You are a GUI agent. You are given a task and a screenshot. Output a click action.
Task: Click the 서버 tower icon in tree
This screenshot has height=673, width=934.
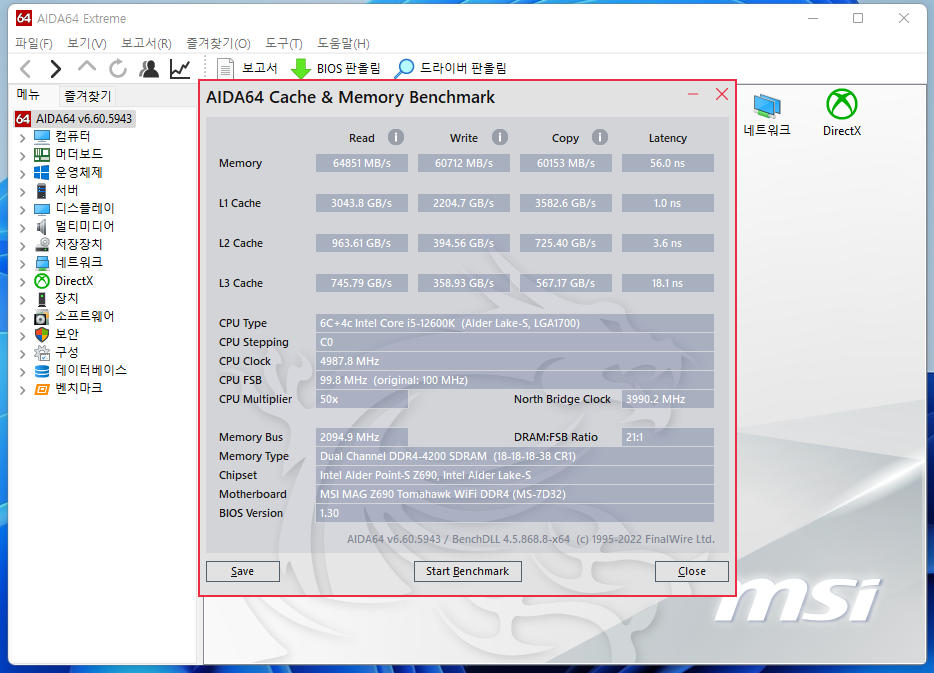[42, 191]
